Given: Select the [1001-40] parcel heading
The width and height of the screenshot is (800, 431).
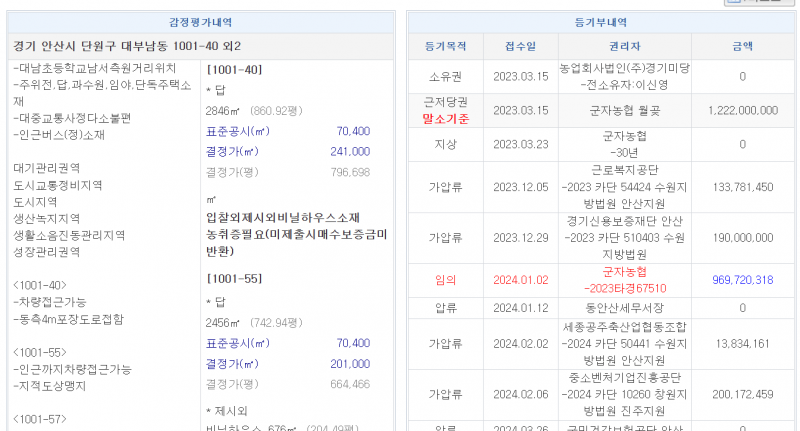Looking at the screenshot, I should [x=234, y=69].
